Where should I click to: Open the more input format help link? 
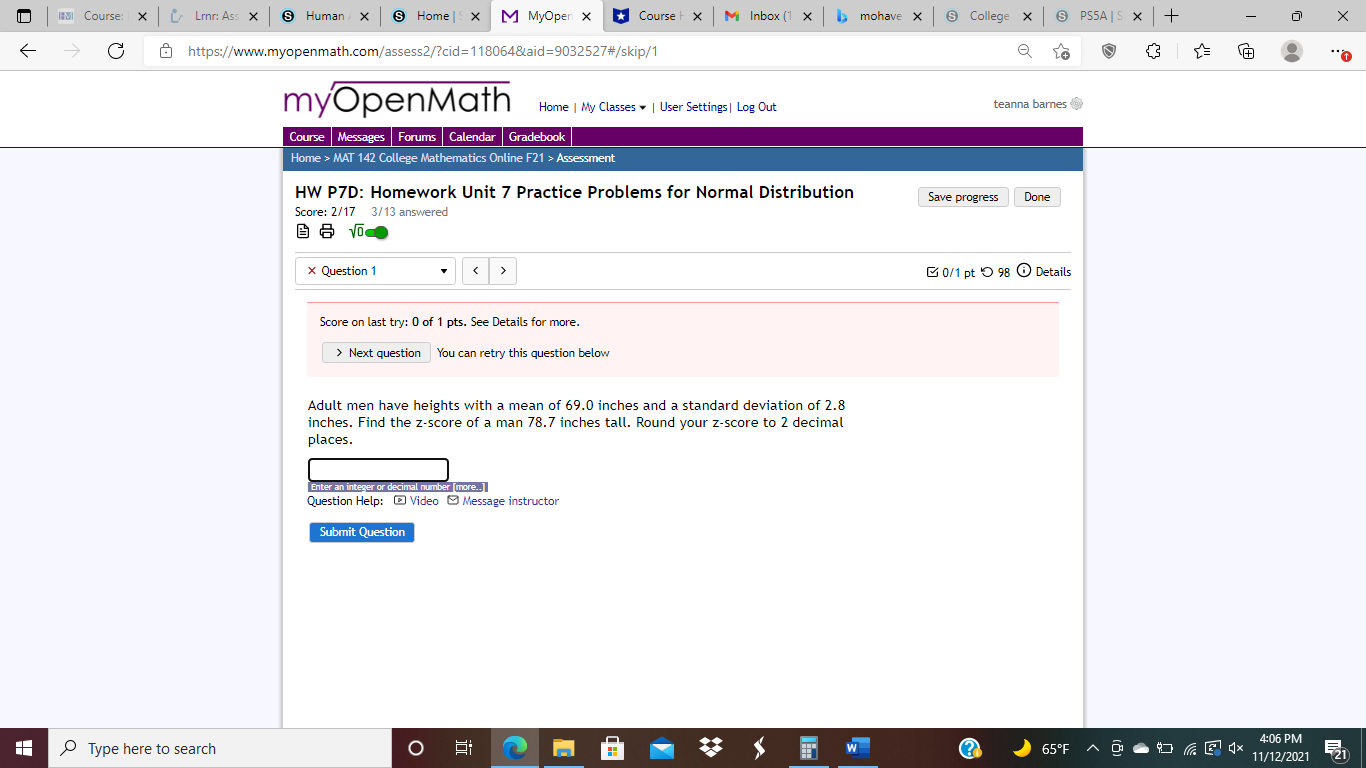pyautogui.click(x=469, y=487)
